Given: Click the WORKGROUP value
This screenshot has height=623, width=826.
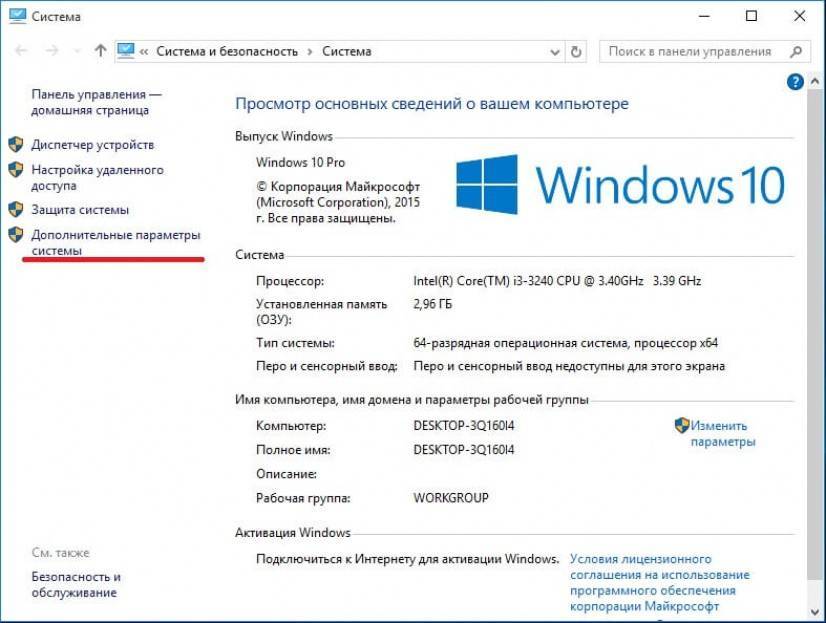Looking at the screenshot, I should [451, 498].
